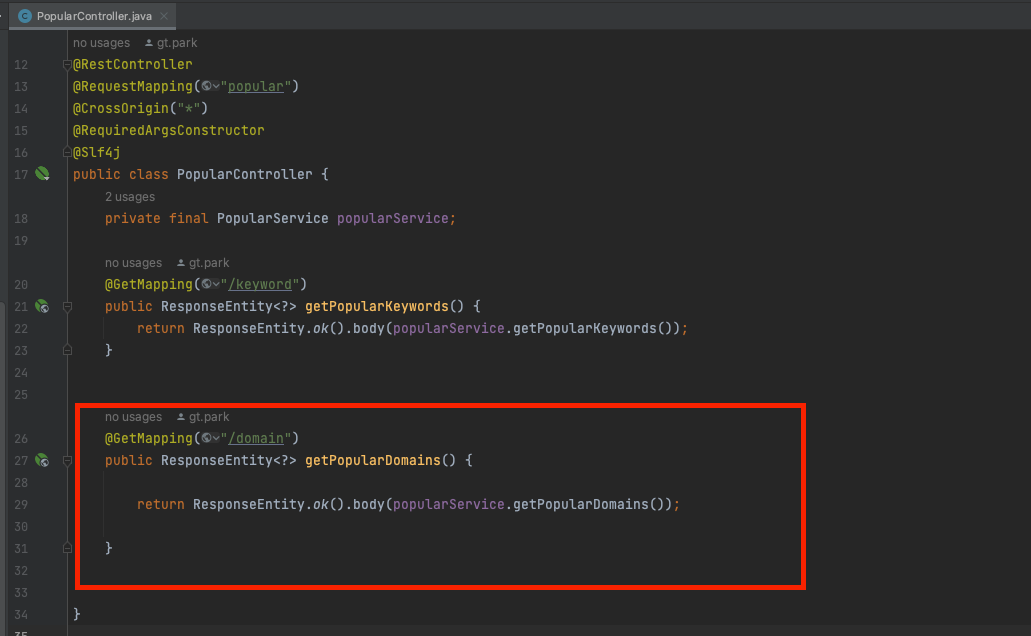Click the @CrossOrigin annotation text

121,108
